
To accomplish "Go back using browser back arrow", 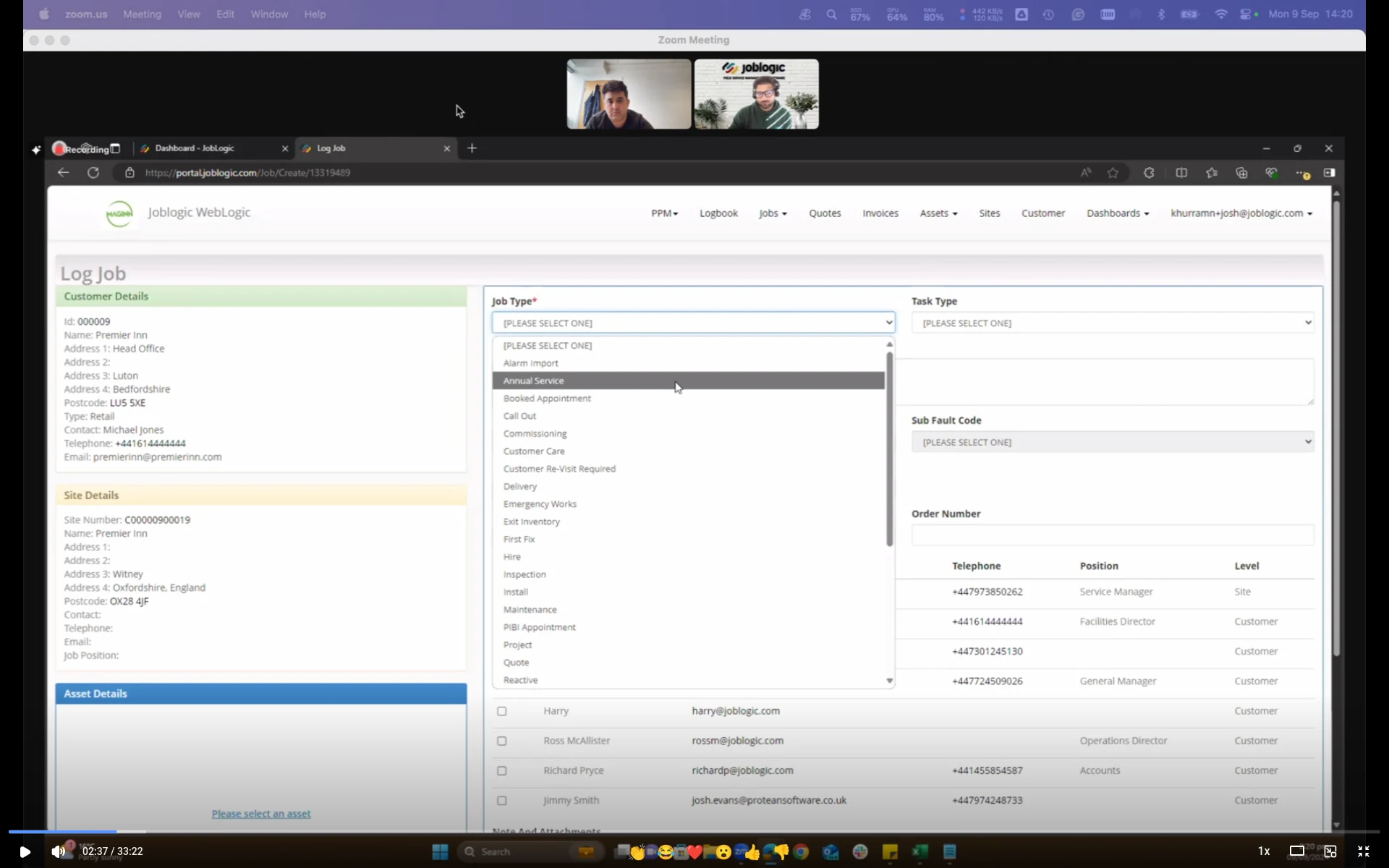I will (63, 173).
